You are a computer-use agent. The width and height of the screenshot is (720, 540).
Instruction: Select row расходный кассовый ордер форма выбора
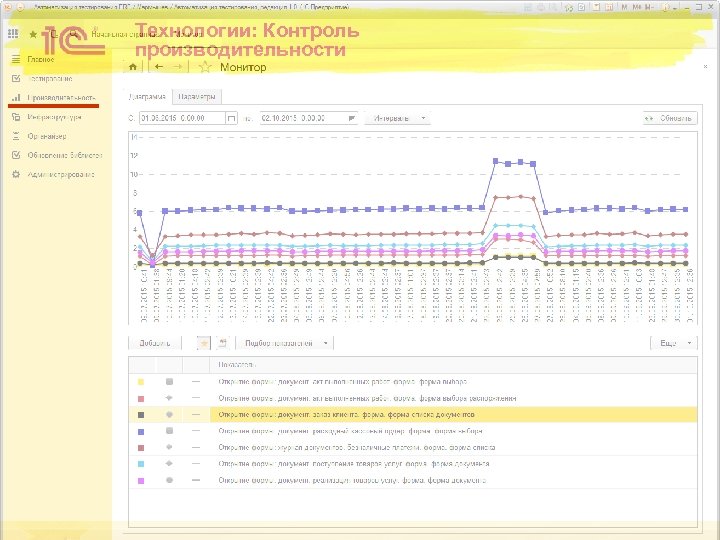tap(412, 431)
